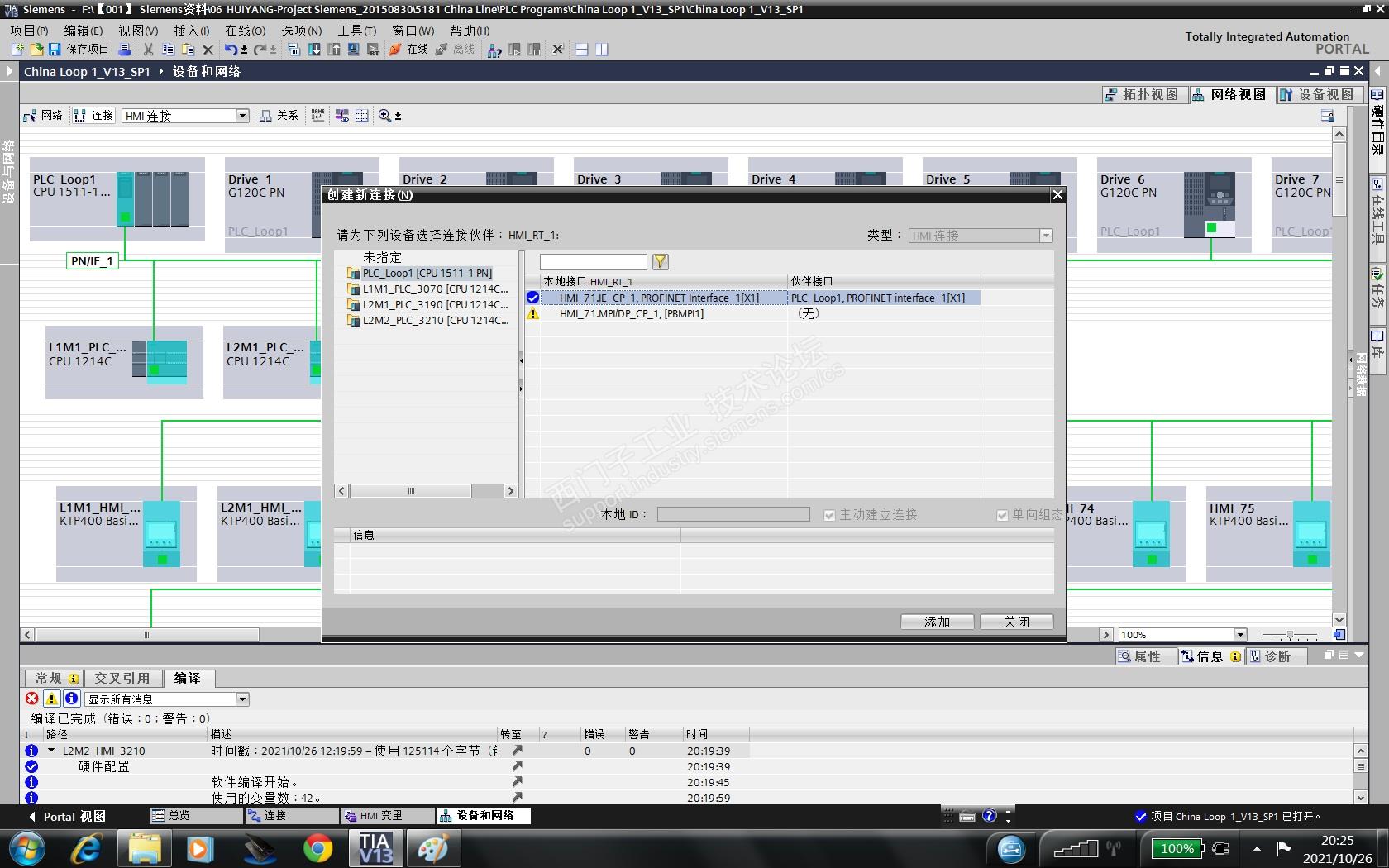
Task: Click the upload from device icon
Action: [x=334, y=50]
